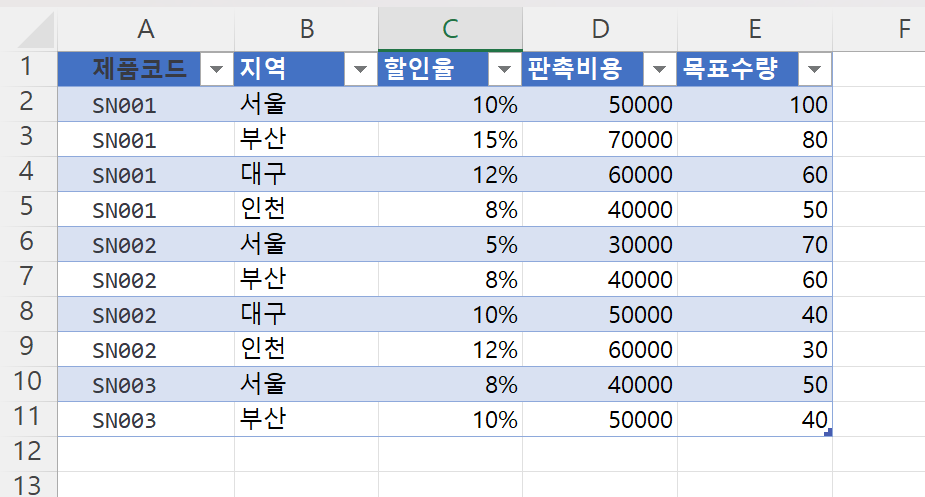Select the 80 target quantity cell
The height and width of the screenshot is (497, 925).
tap(755, 139)
